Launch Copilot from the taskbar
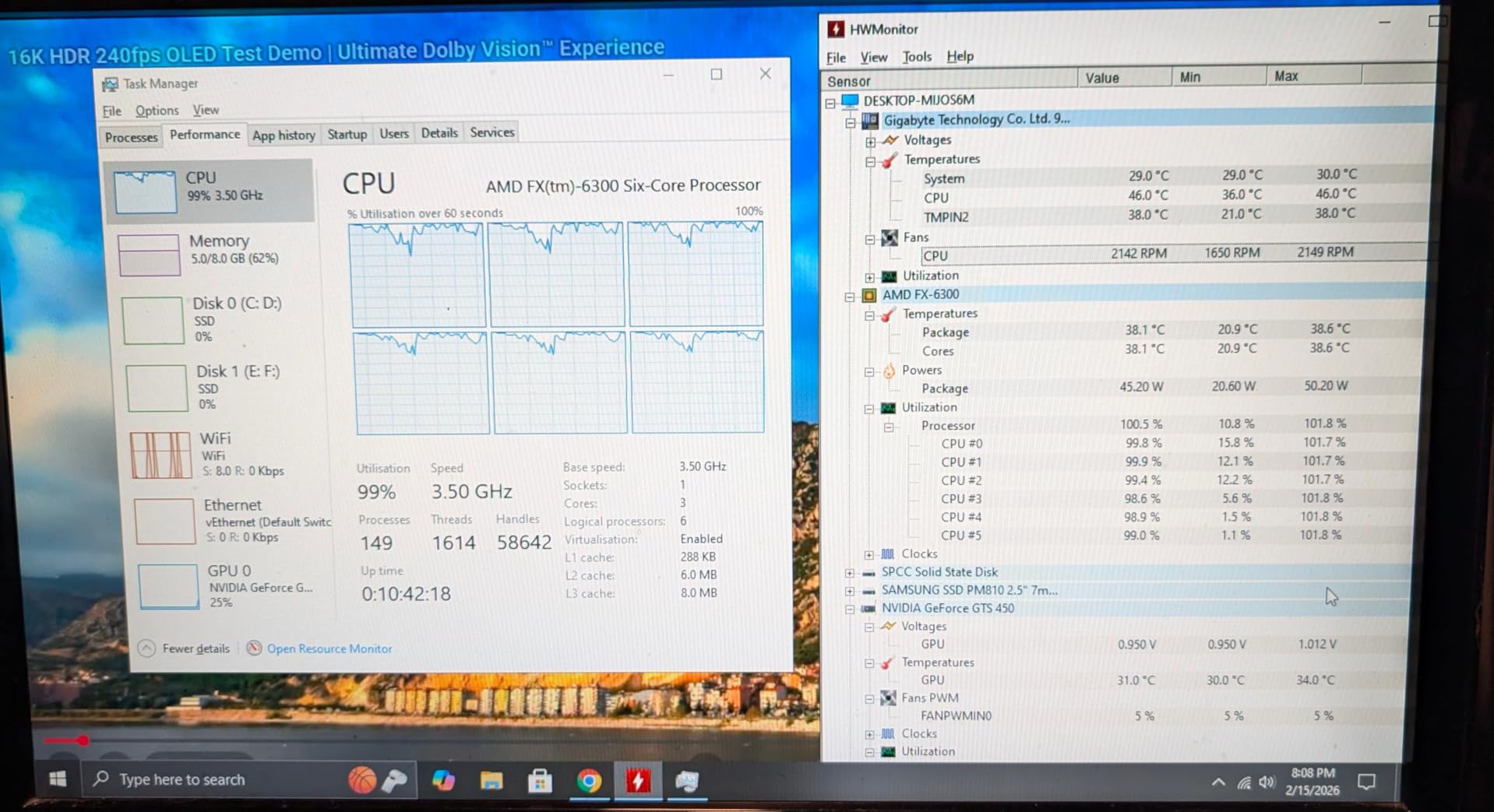The image size is (1494, 812). click(x=443, y=780)
